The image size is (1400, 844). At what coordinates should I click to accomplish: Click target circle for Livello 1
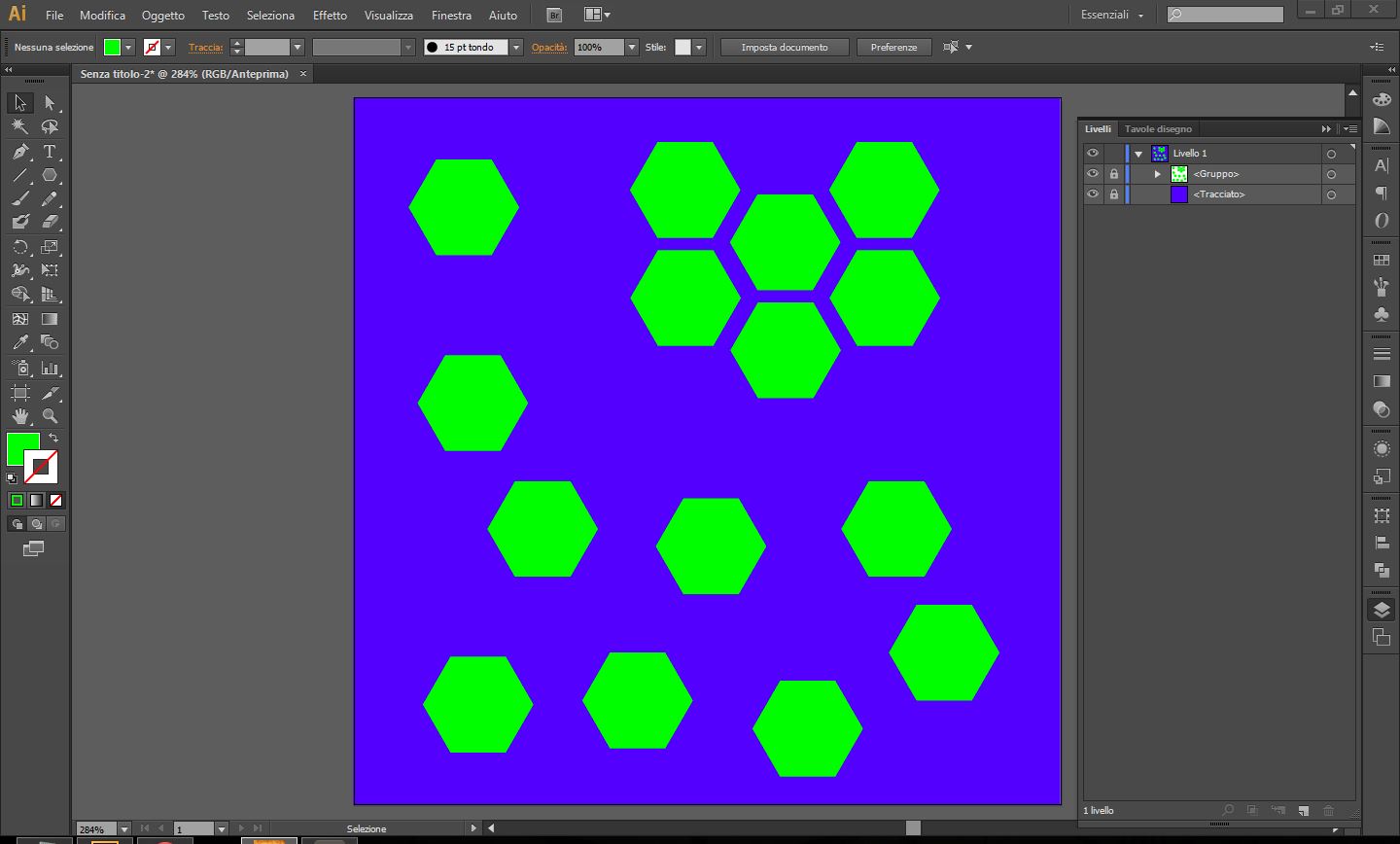pyautogui.click(x=1331, y=154)
